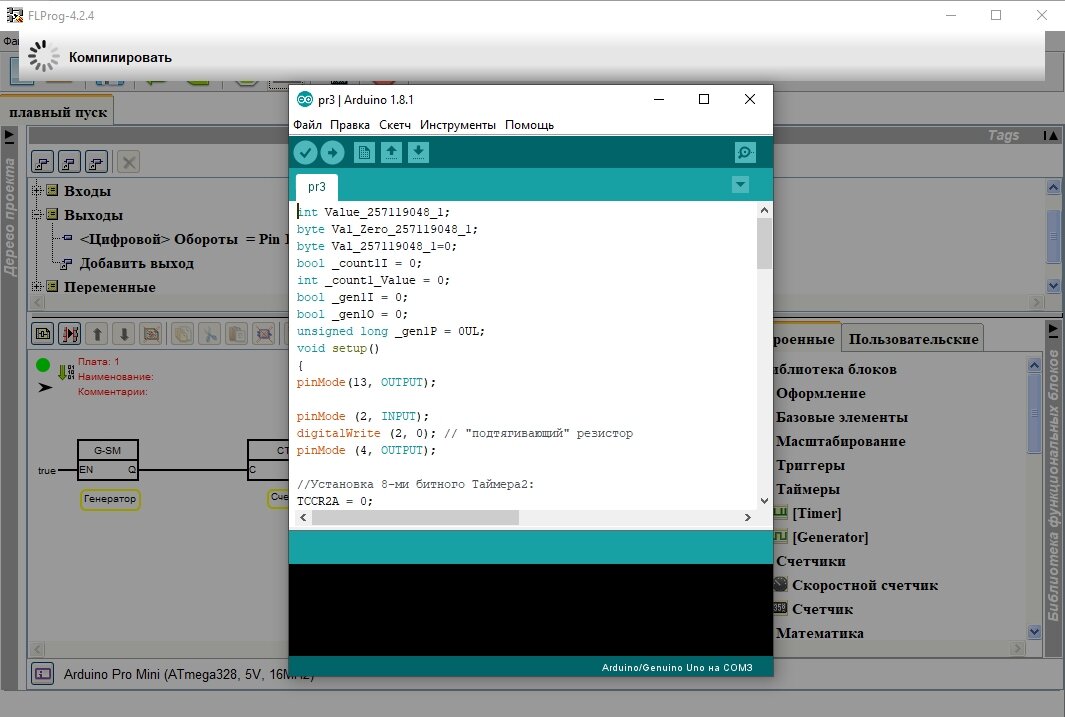Click the move-down arrow icon in FLProg schematic toolbar
Image resolution: width=1065 pixels, height=717 pixels.
coord(124,334)
